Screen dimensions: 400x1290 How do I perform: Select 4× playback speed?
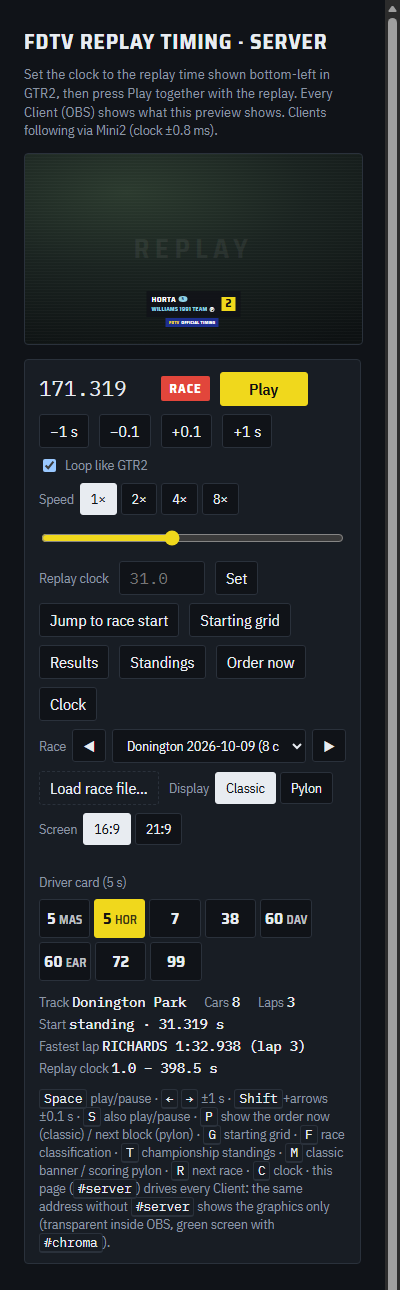coord(179,499)
